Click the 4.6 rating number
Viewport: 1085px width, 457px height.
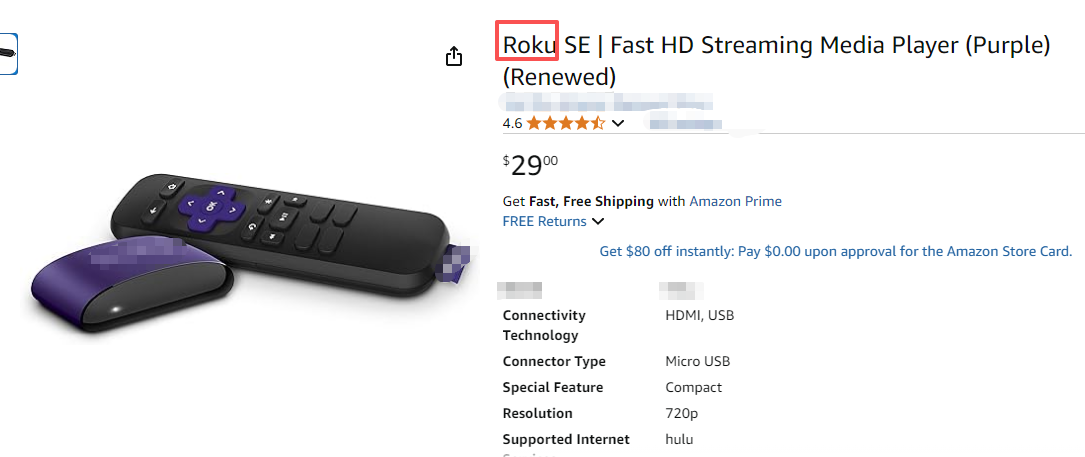(x=512, y=123)
